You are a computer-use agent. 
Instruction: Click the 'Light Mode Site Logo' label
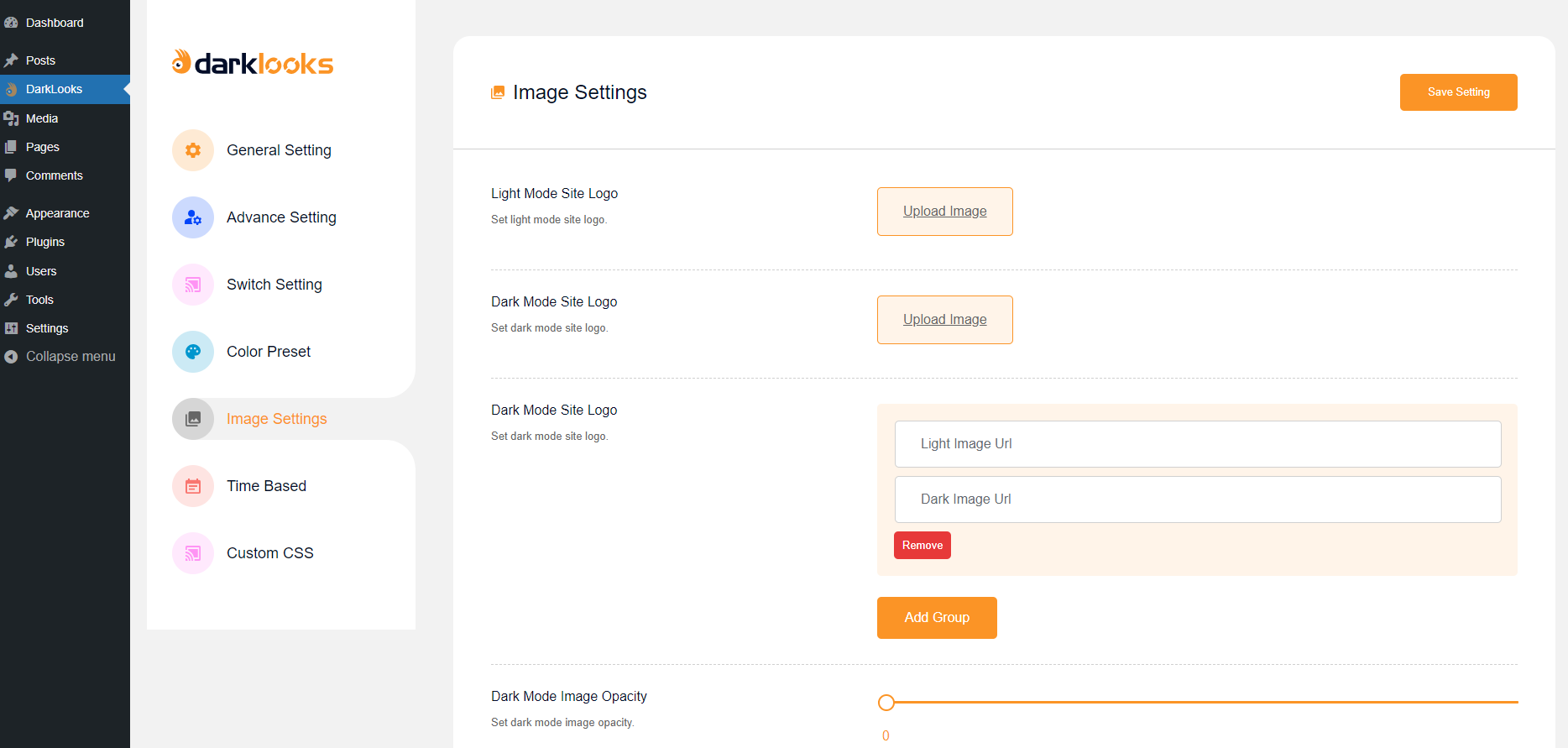(554, 194)
